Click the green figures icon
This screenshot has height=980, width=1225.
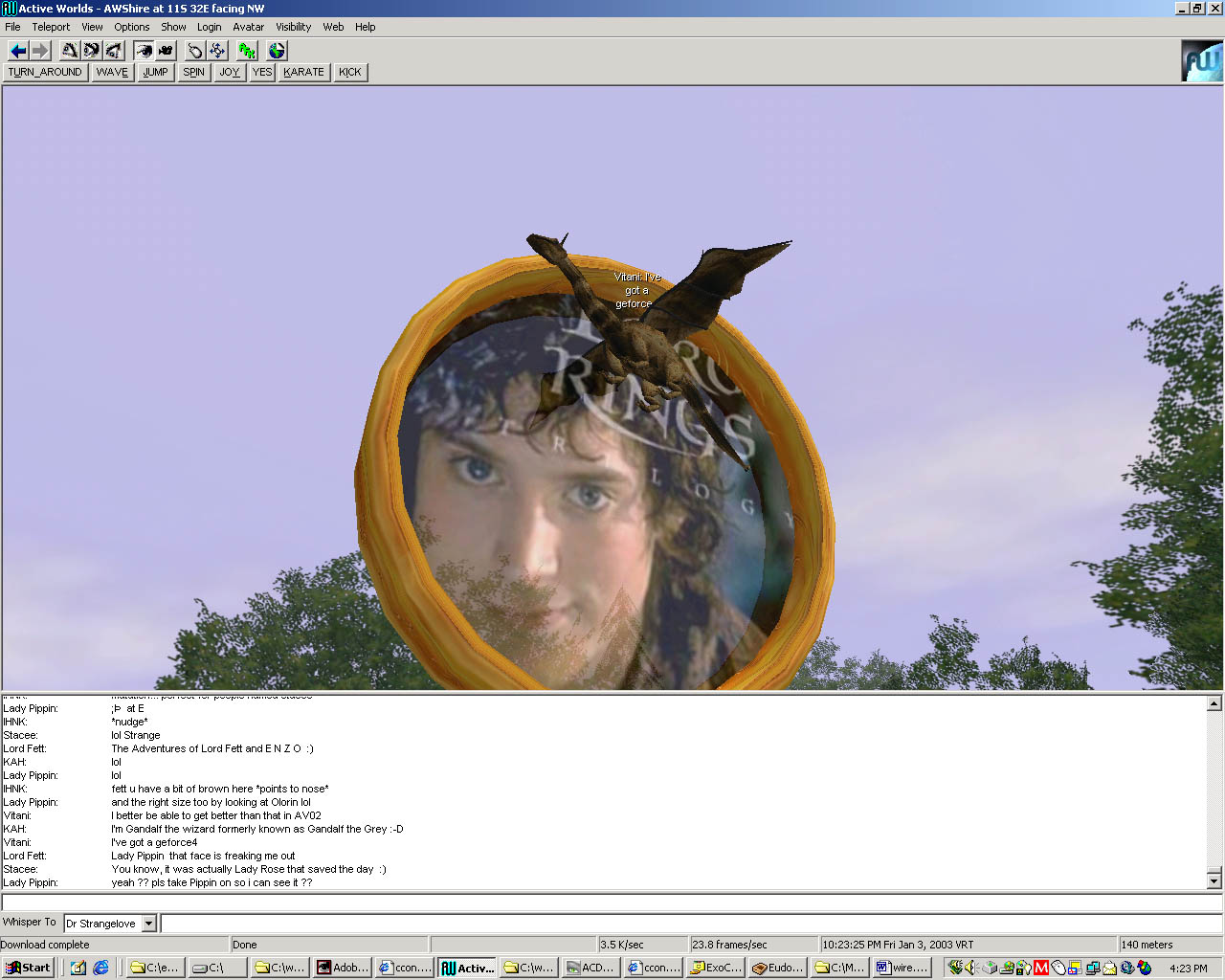point(247,51)
